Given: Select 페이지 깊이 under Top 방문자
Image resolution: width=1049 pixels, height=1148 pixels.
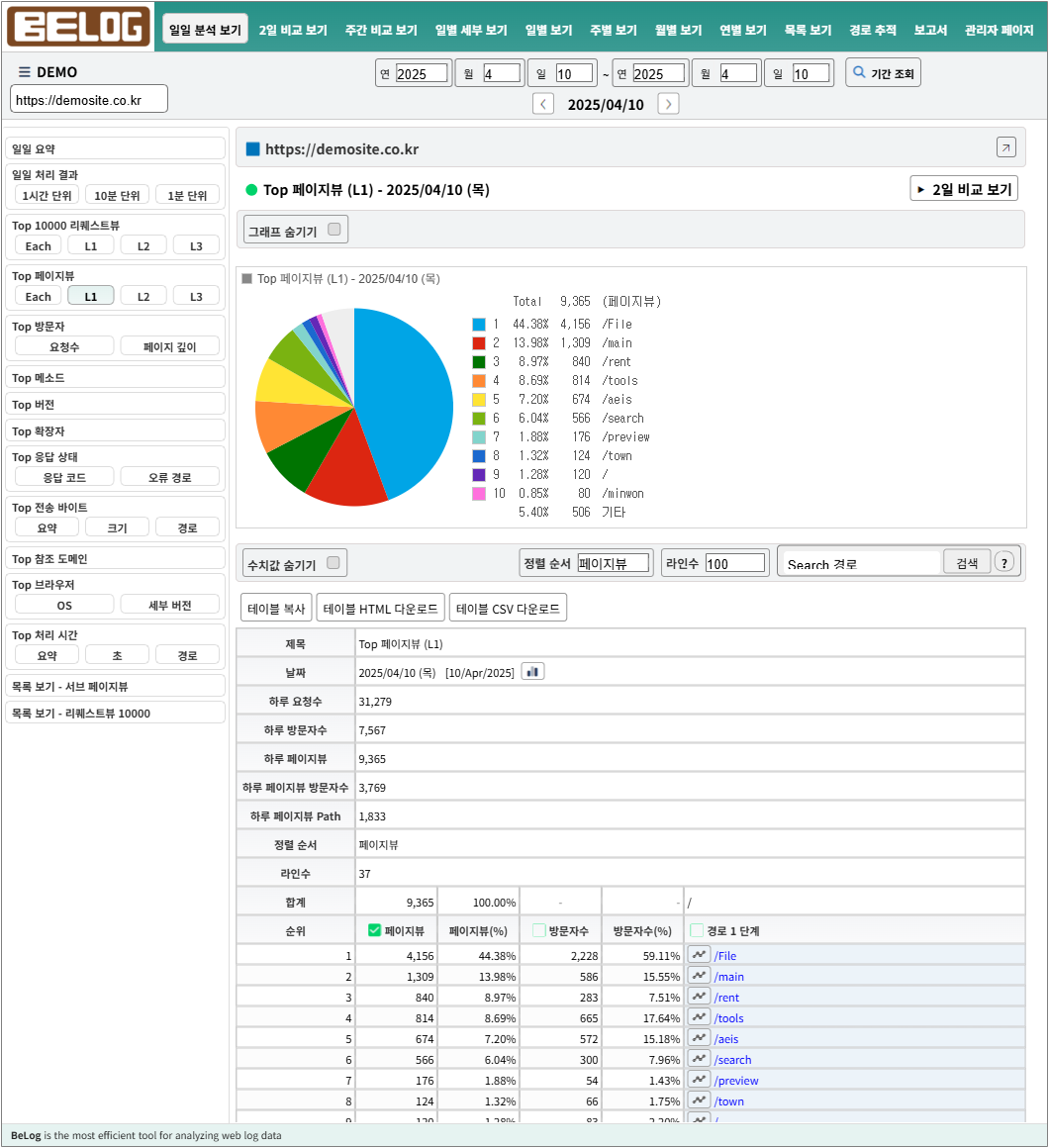Looking at the screenshot, I should (170, 346).
